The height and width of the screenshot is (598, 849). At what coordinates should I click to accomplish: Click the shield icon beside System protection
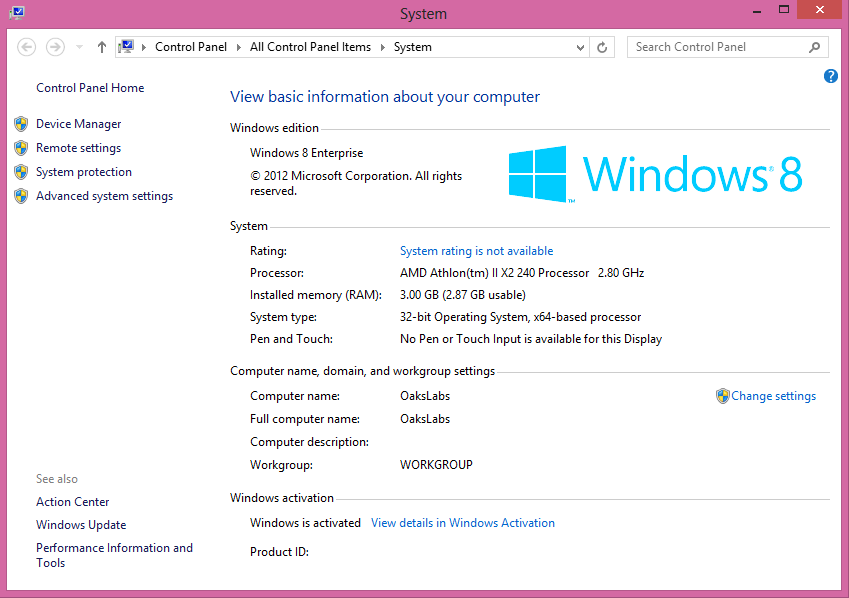point(21,172)
